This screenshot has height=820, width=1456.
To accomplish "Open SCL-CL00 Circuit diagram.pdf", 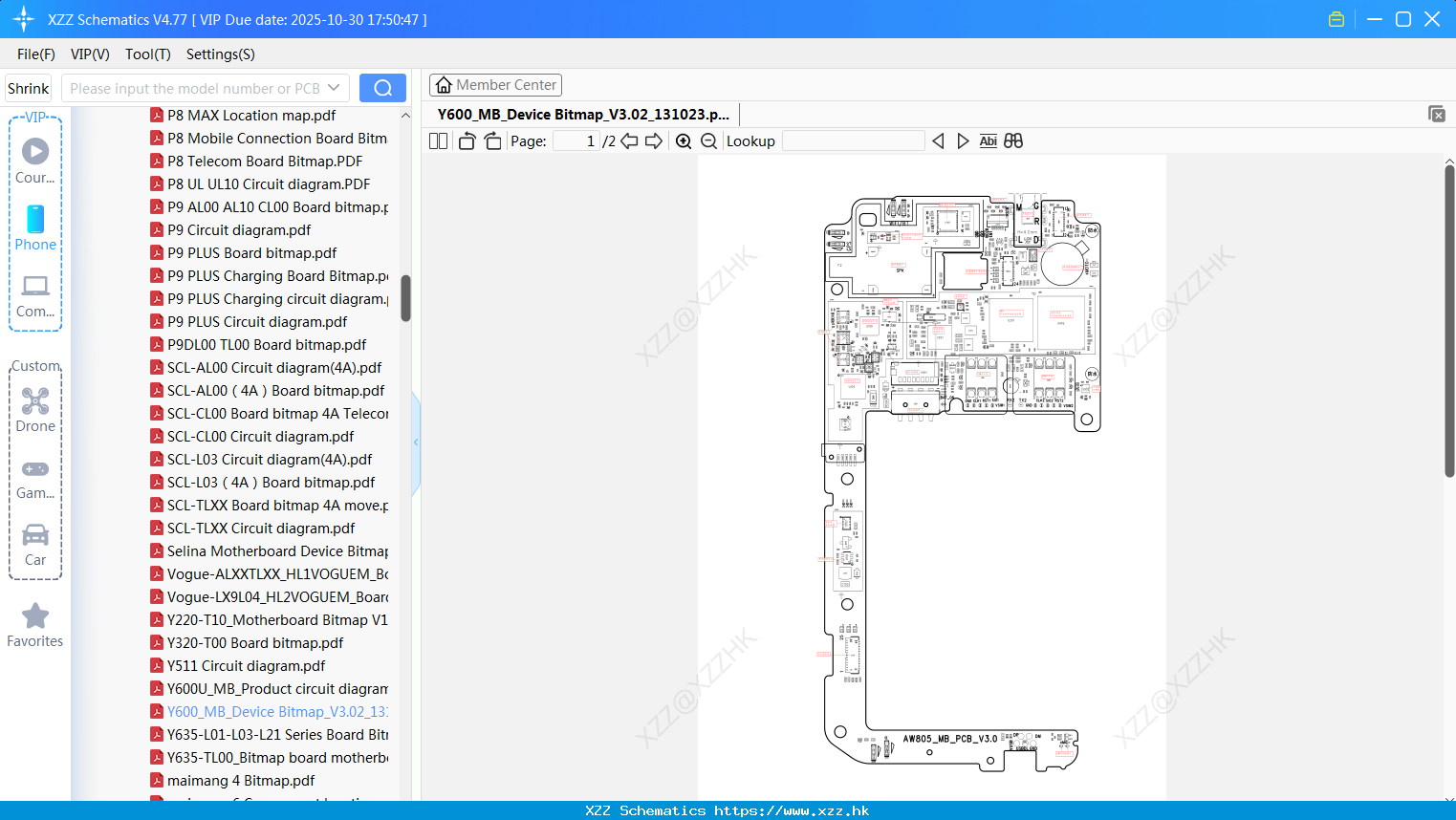I will click(x=260, y=437).
